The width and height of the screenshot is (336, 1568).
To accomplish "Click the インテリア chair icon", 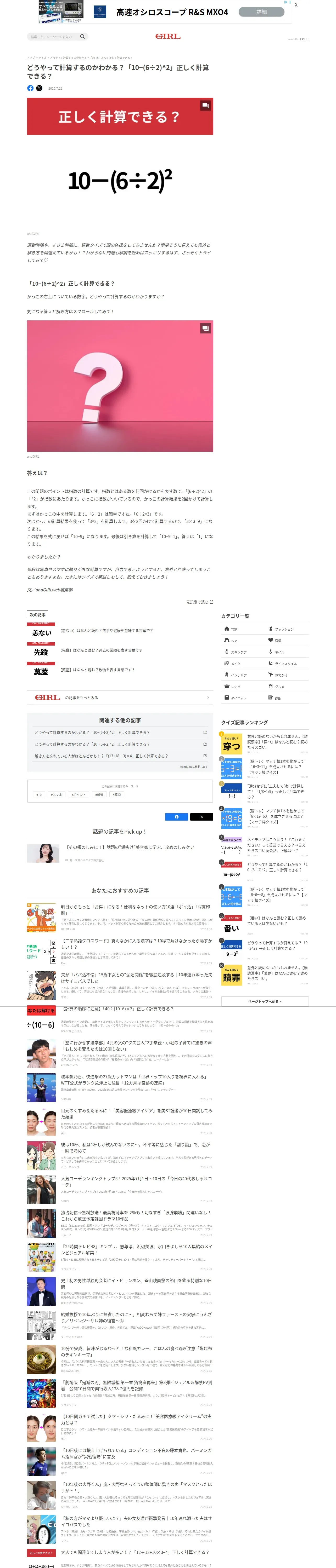I will click(227, 675).
